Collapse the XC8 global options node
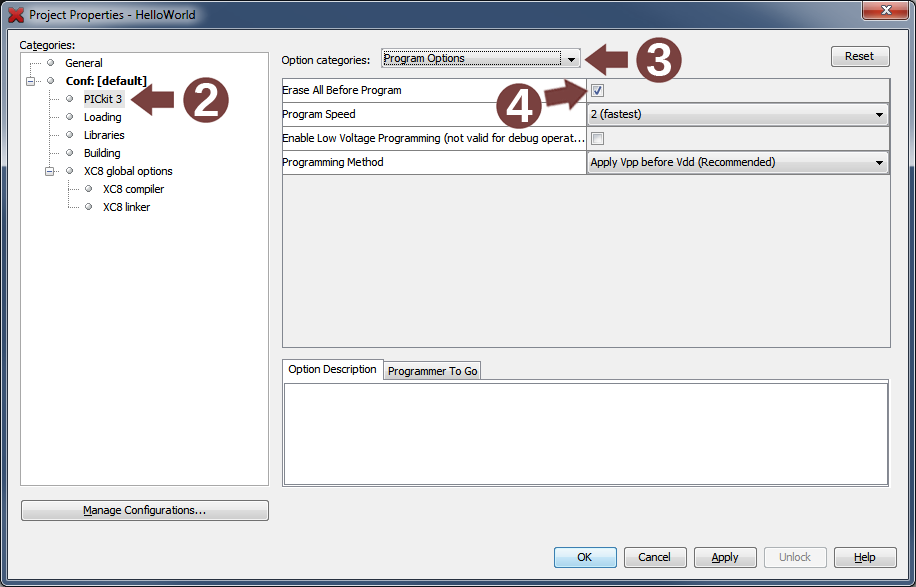 pyautogui.click(x=50, y=171)
